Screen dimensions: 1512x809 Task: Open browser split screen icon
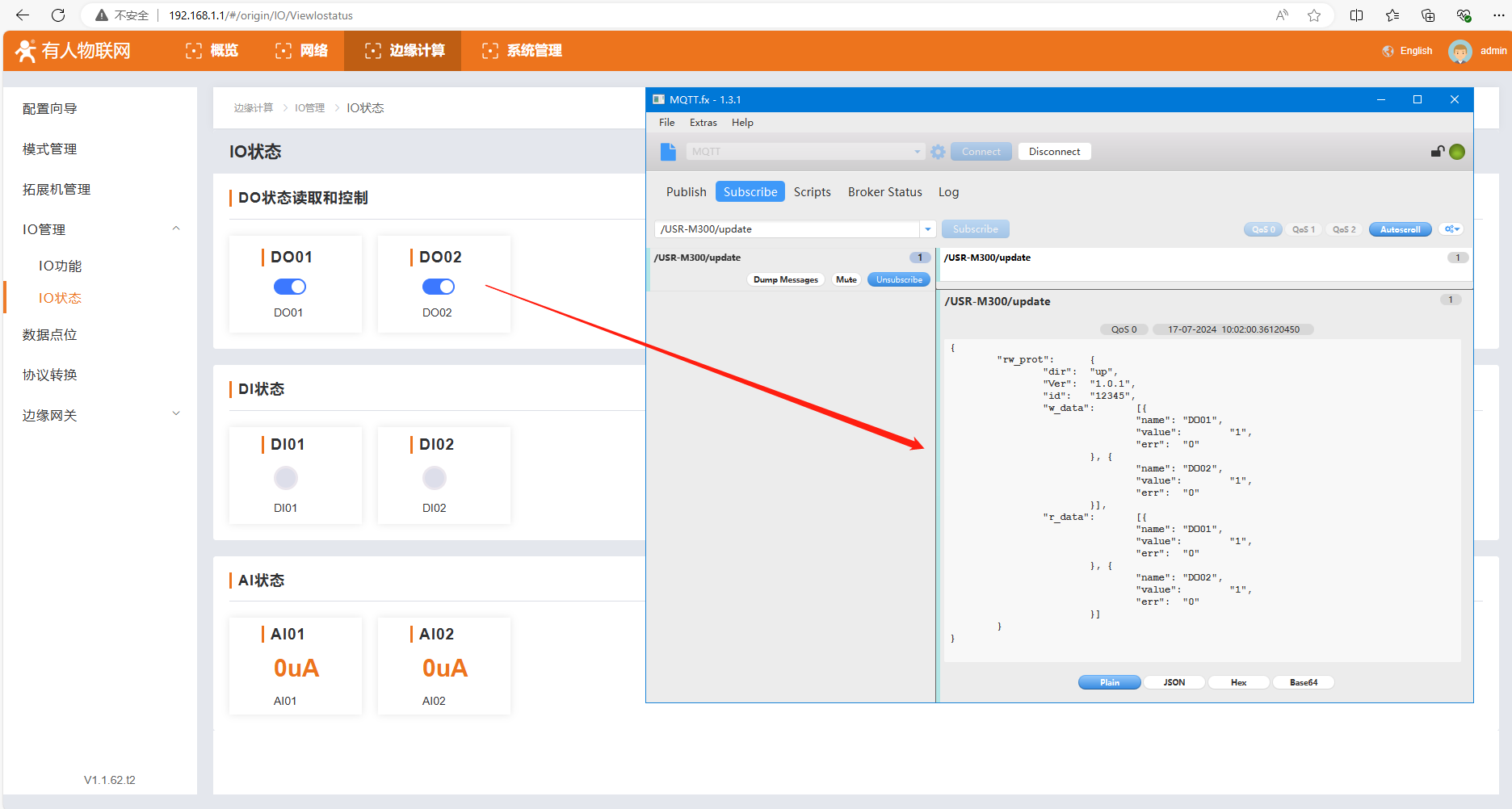point(1356,15)
